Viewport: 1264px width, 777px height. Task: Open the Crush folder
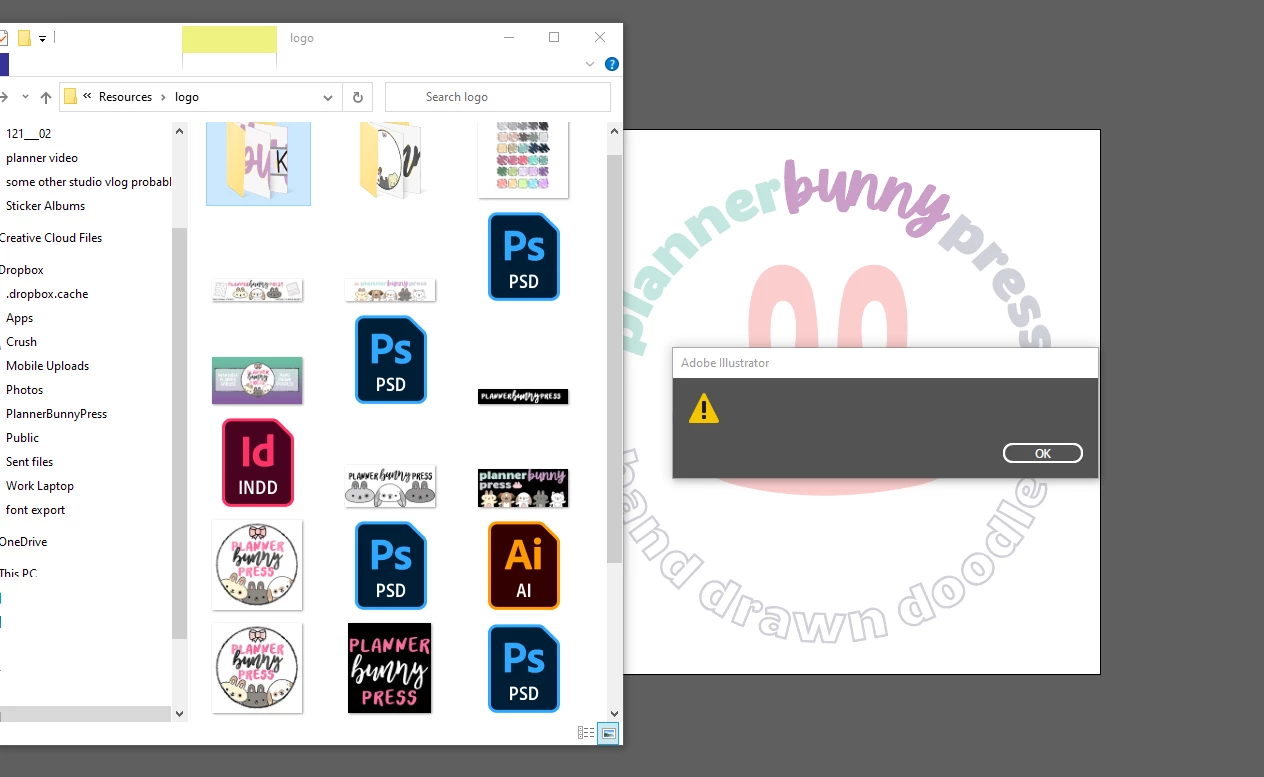pos(22,341)
